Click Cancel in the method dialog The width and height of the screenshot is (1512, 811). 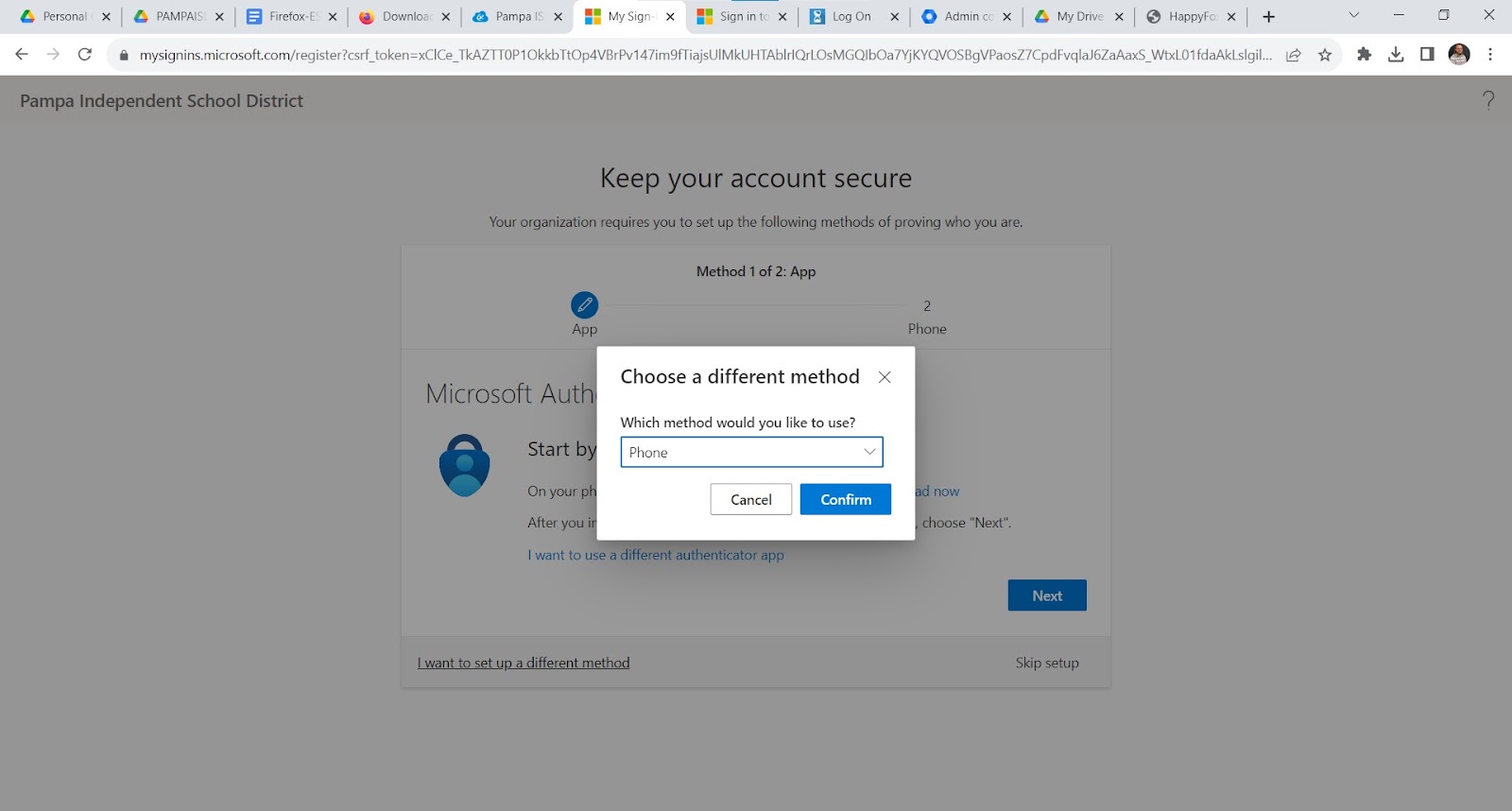click(x=750, y=499)
